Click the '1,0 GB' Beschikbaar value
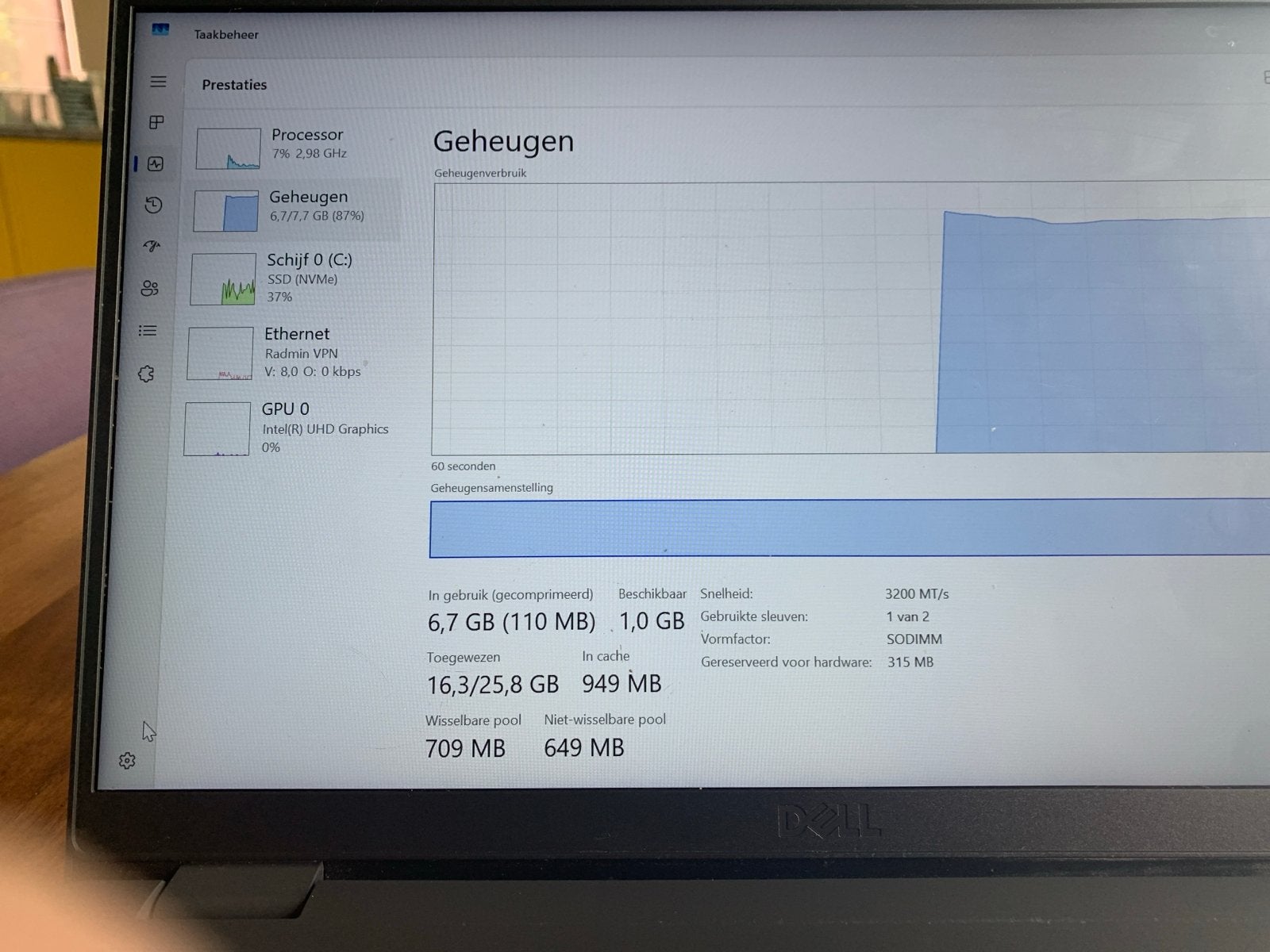The height and width of the screenshot is (952, 1270). pos(652,621)
